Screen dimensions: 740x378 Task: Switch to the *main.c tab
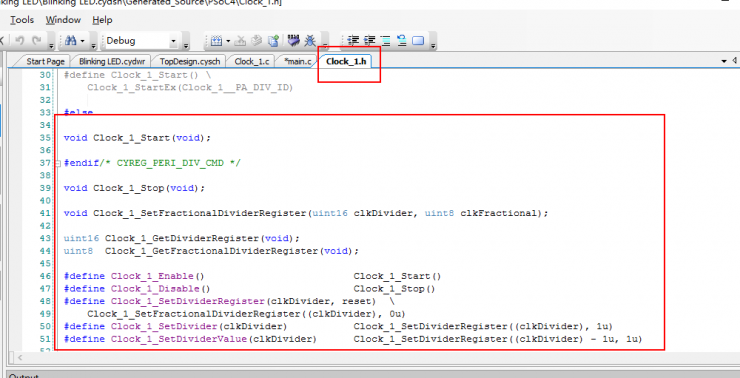(x=298, y=61)
